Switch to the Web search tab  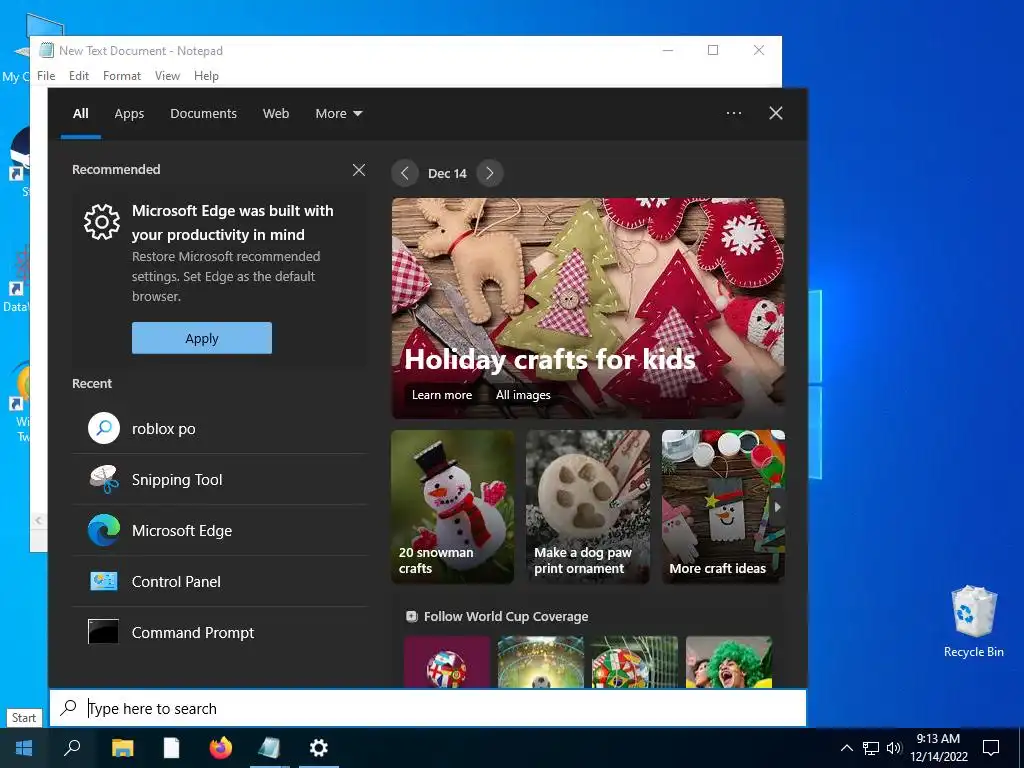coord(276,114)
